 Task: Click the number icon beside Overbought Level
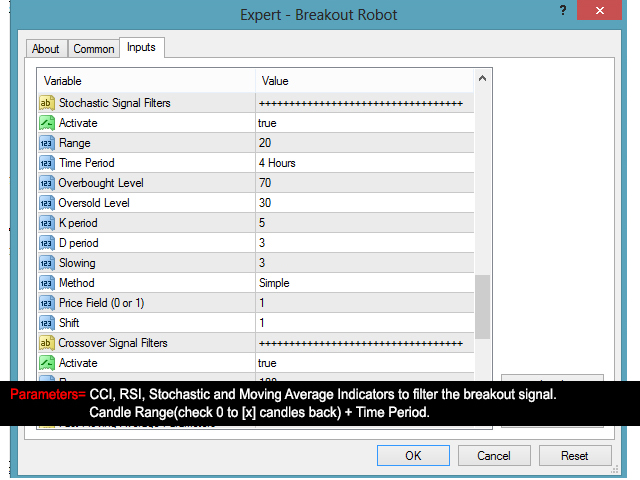pyautogui.click(x=47, y=183)
